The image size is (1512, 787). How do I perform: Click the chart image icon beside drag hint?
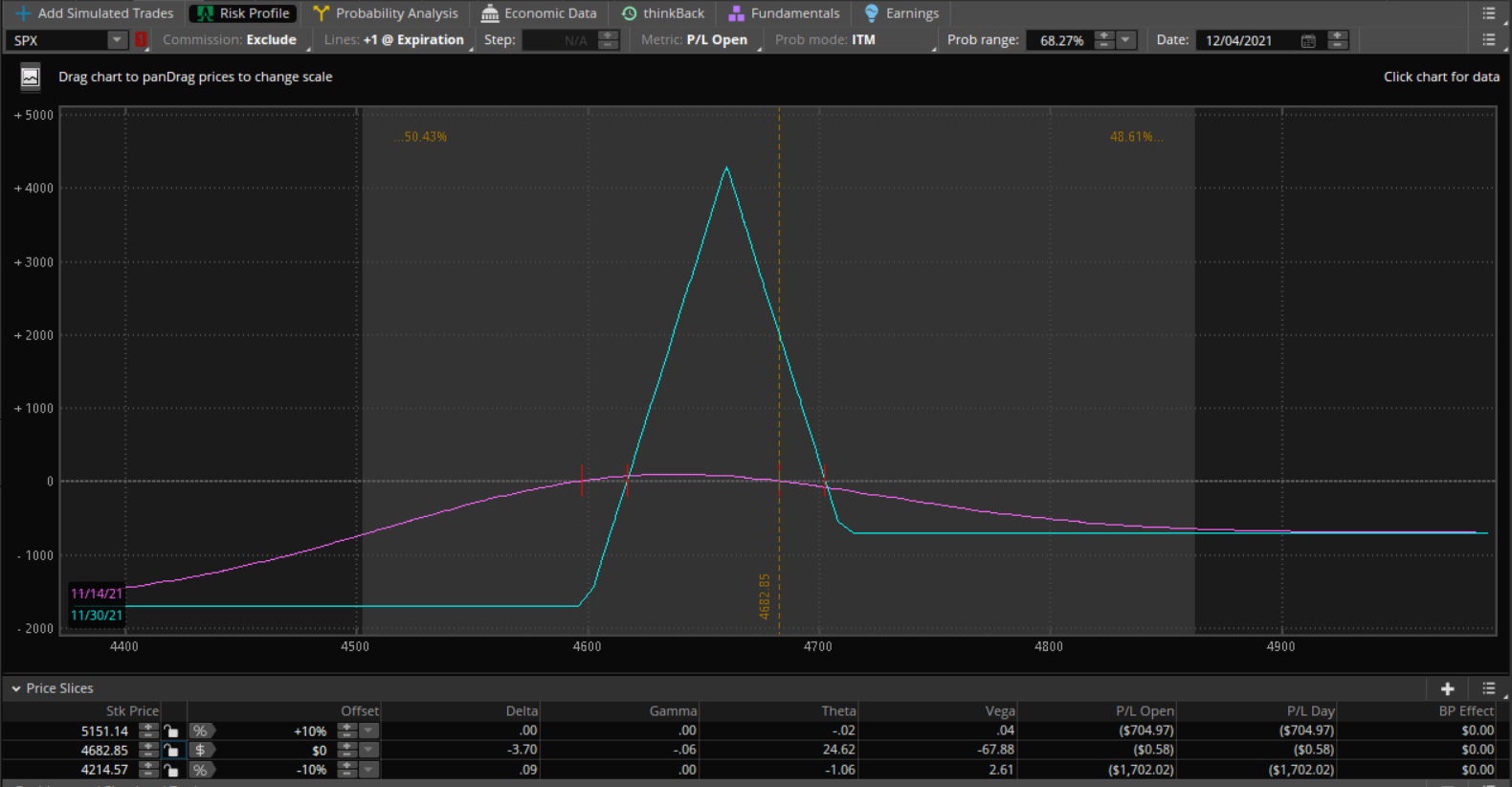tap(31, 77)
